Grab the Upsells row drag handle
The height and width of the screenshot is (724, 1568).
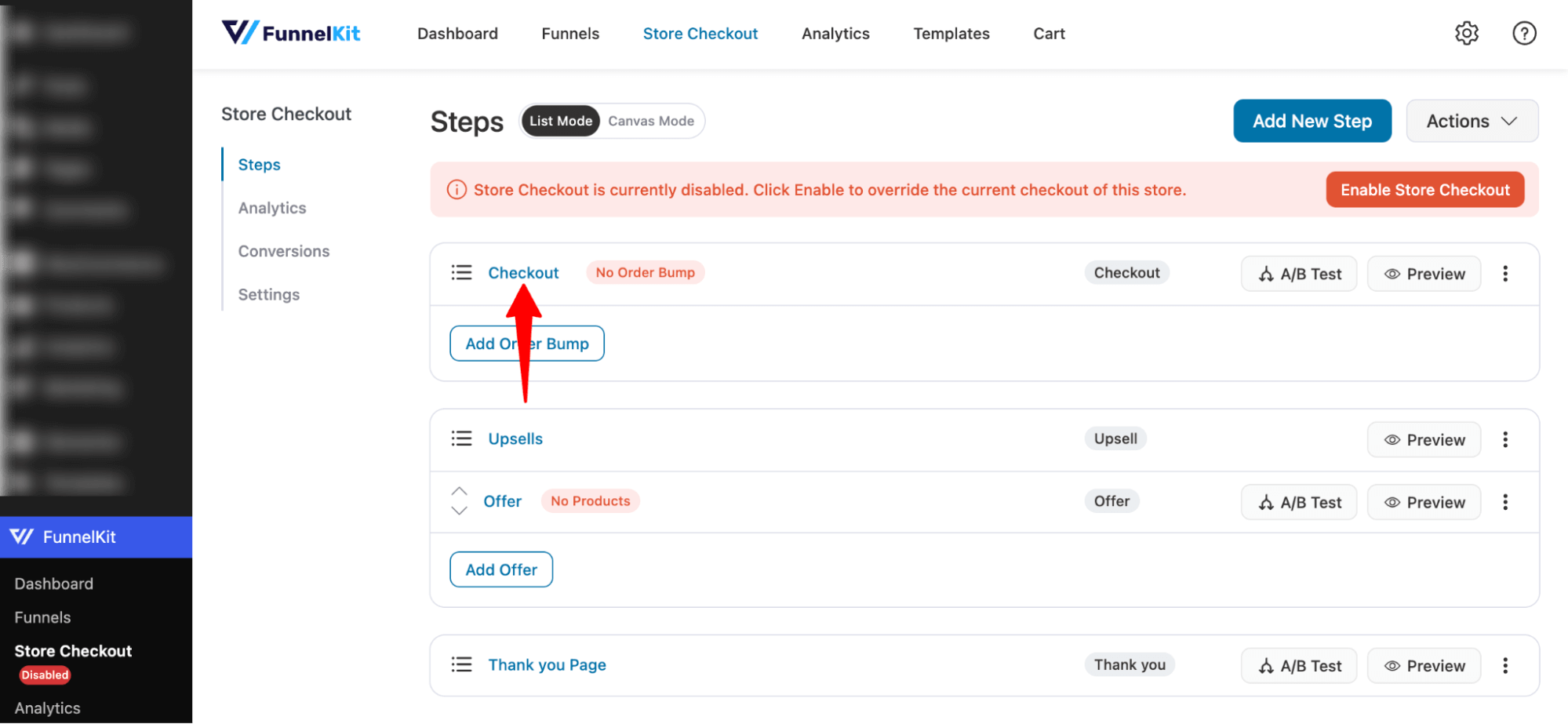tap(461, 438)
